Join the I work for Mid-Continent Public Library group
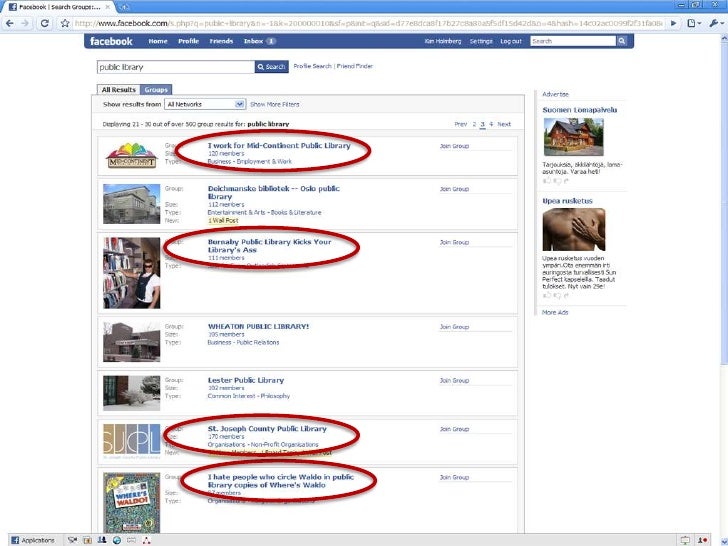728x546 pixels. click(x=454, y=146)
